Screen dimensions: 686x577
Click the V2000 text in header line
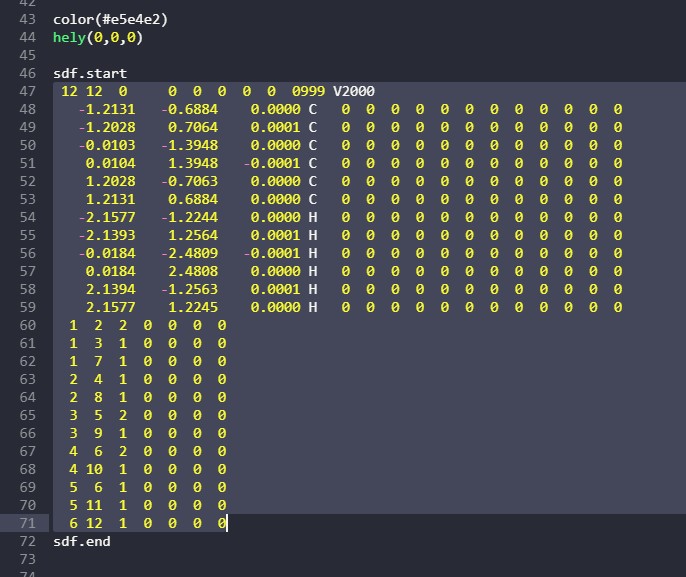pos(354,91)
